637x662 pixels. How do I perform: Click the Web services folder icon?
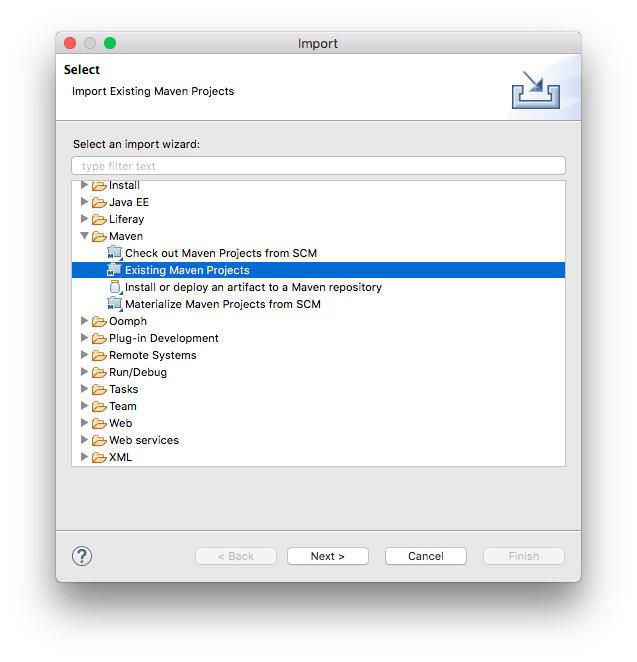pos(99,440)
